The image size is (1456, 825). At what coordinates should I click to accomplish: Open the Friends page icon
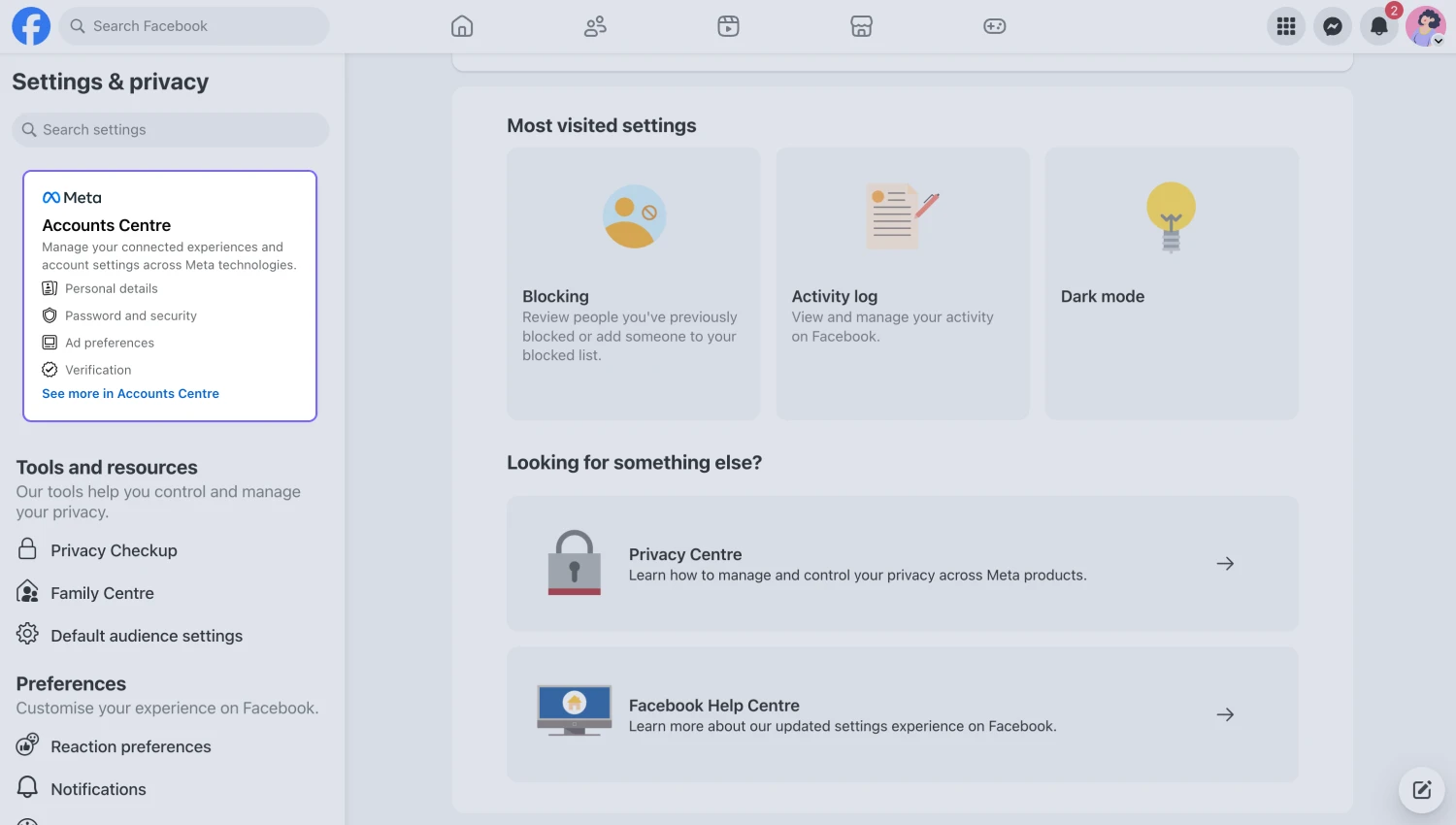(595, 26)
